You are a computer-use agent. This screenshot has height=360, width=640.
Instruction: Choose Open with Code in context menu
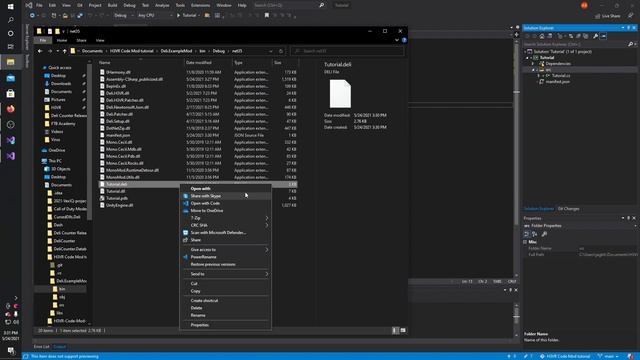coord(225,203)
